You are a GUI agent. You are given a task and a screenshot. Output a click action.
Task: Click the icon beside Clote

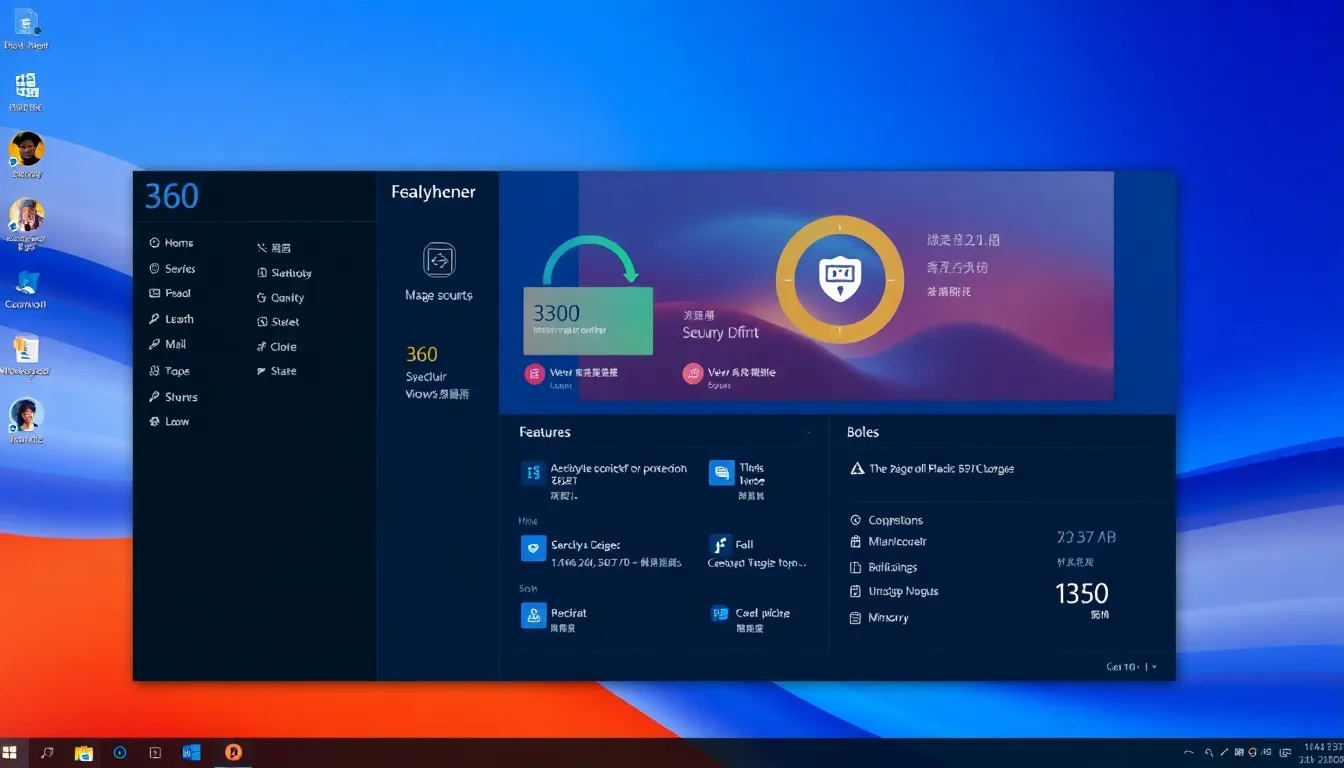pyautogui.click(x=262, y=347)
